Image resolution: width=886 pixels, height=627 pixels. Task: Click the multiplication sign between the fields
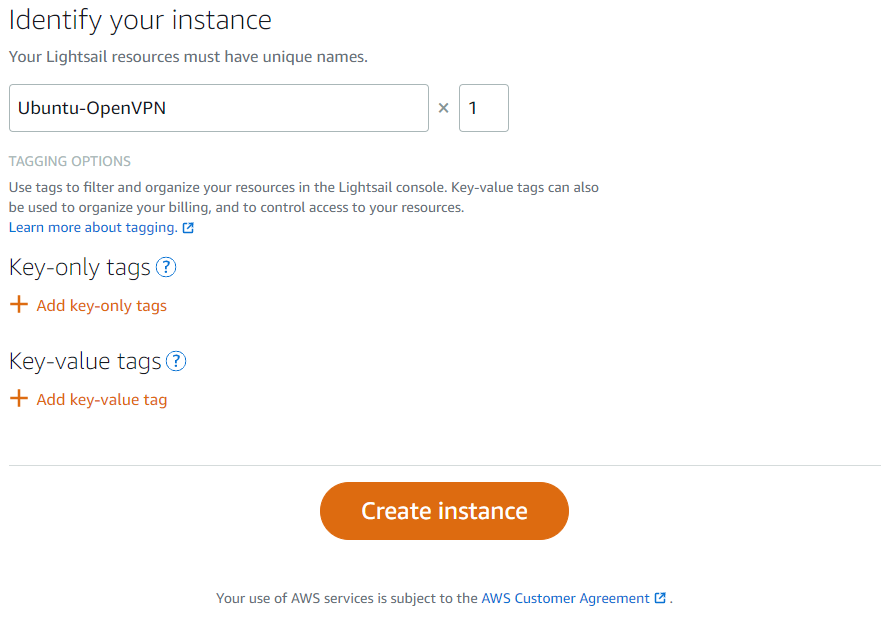coord(444,108)
